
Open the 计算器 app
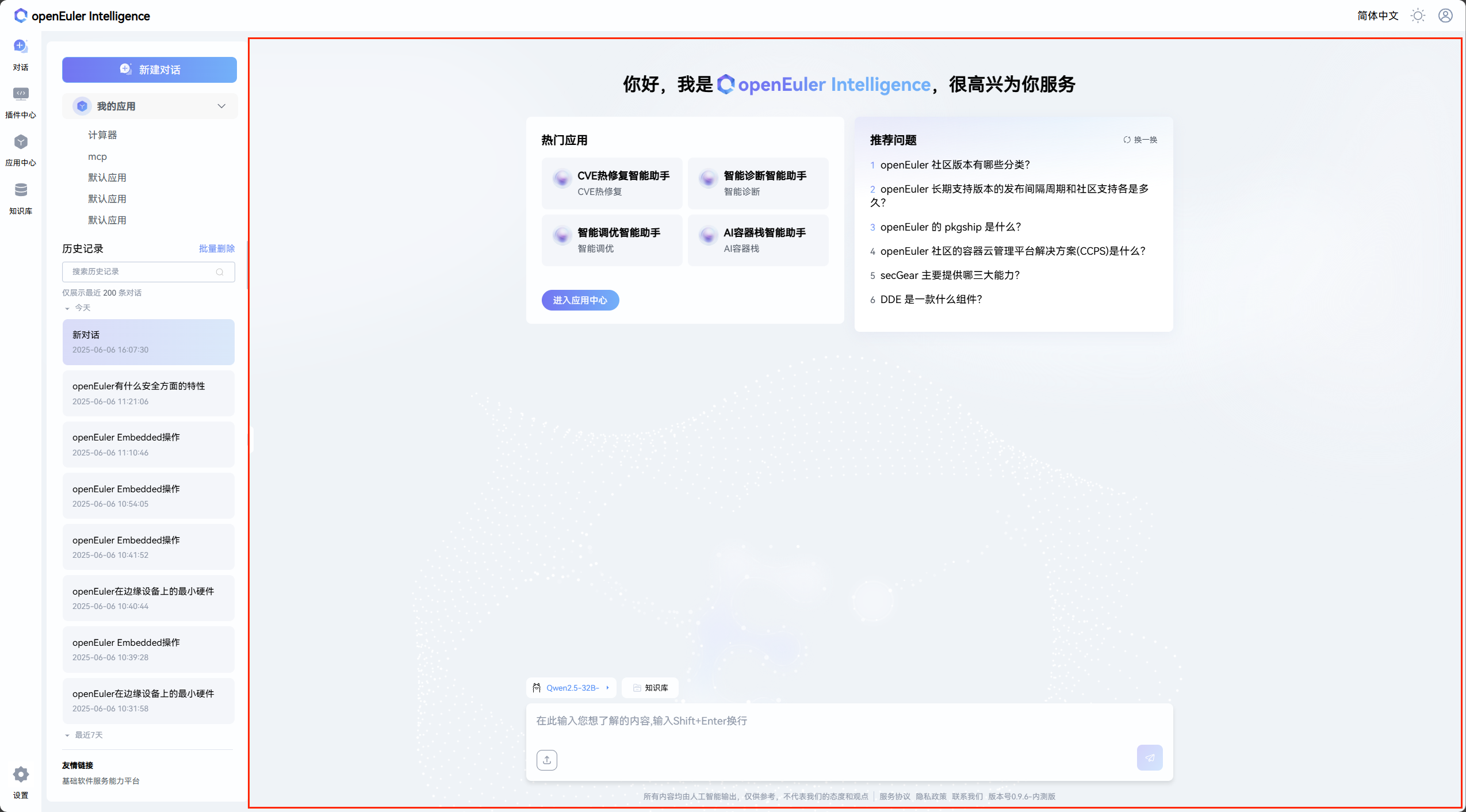[102, 135]
